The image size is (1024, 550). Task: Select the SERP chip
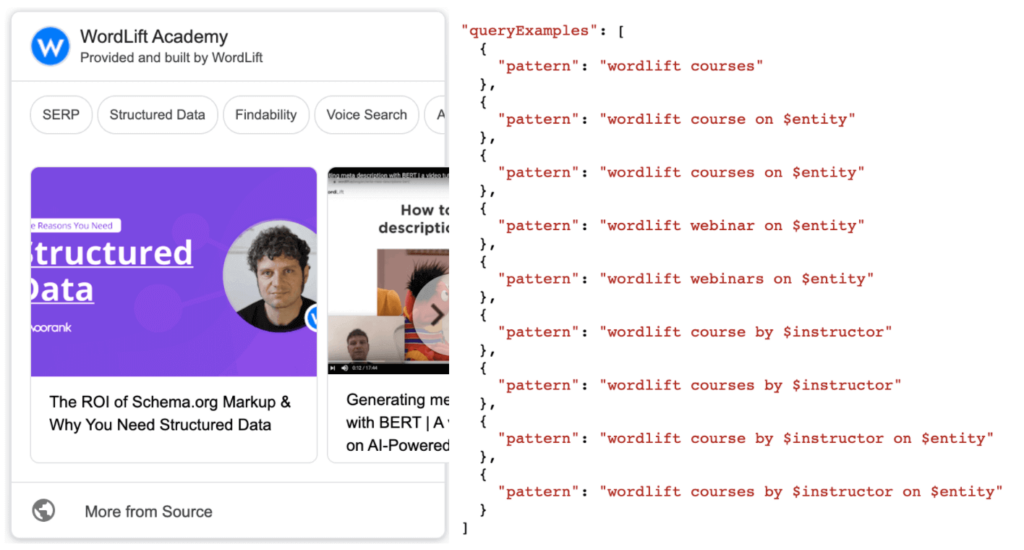click(61, 115)
